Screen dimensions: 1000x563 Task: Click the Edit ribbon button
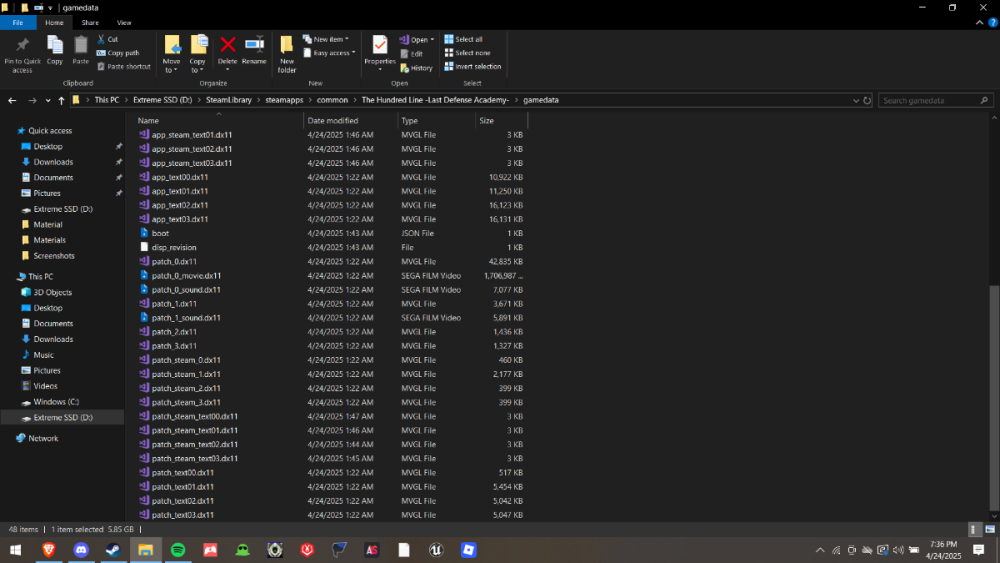[x=411, y=54]
